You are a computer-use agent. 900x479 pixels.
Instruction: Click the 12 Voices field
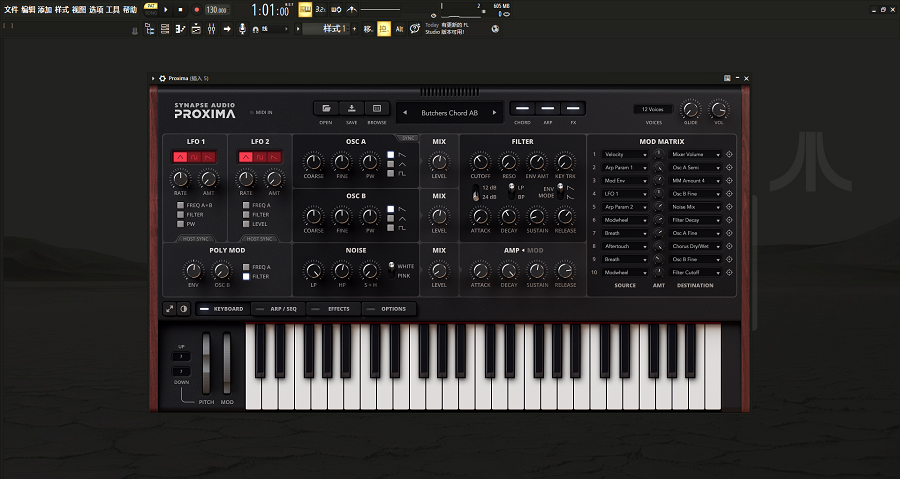(654, 108)
